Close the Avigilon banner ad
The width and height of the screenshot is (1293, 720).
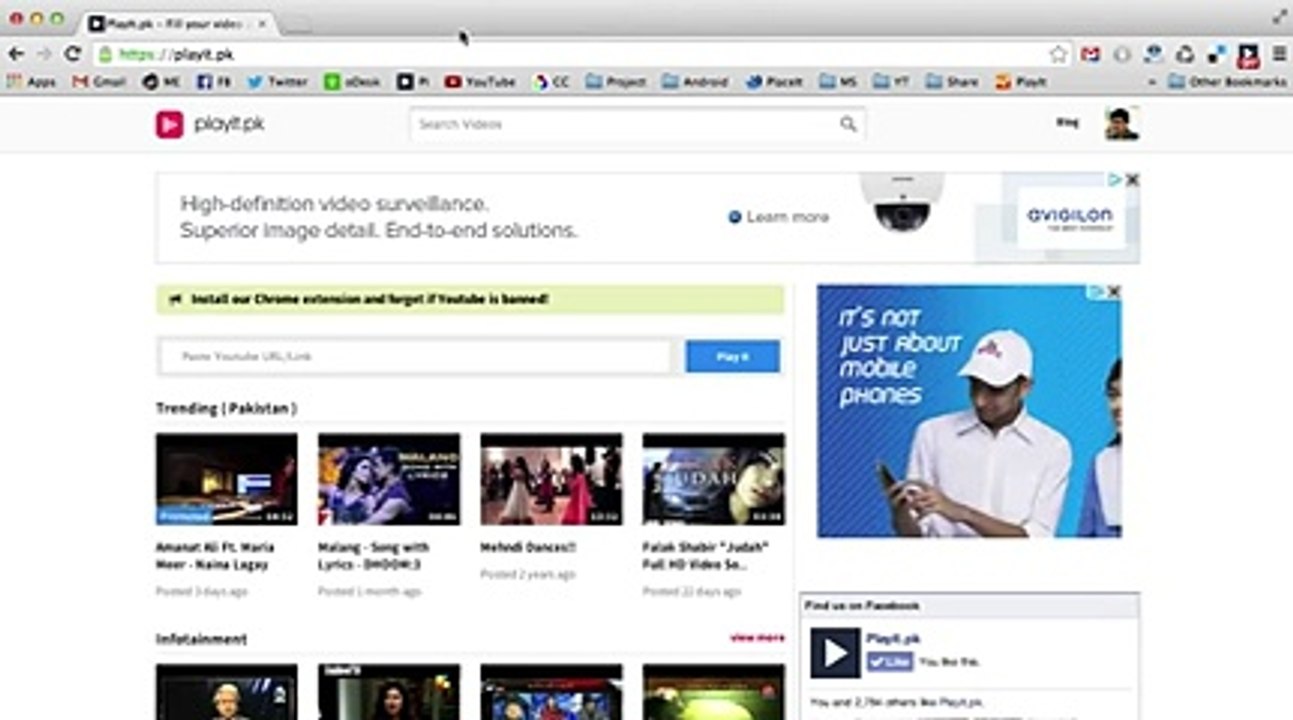(1132, 180)
